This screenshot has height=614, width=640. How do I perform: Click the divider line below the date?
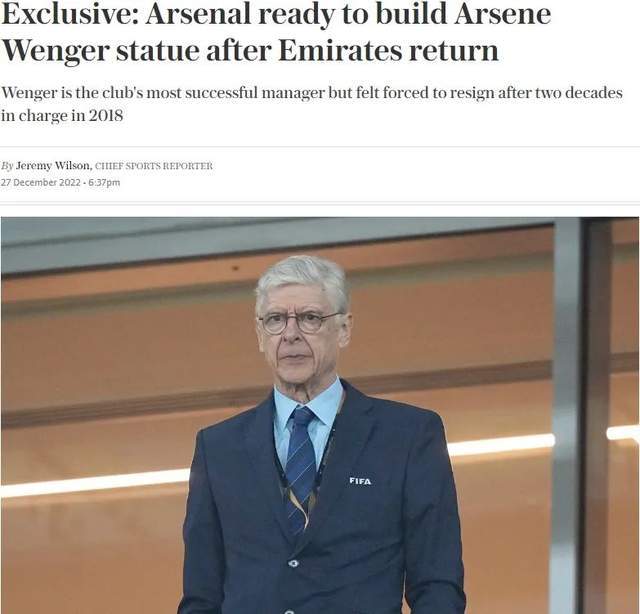coord(320,202)
